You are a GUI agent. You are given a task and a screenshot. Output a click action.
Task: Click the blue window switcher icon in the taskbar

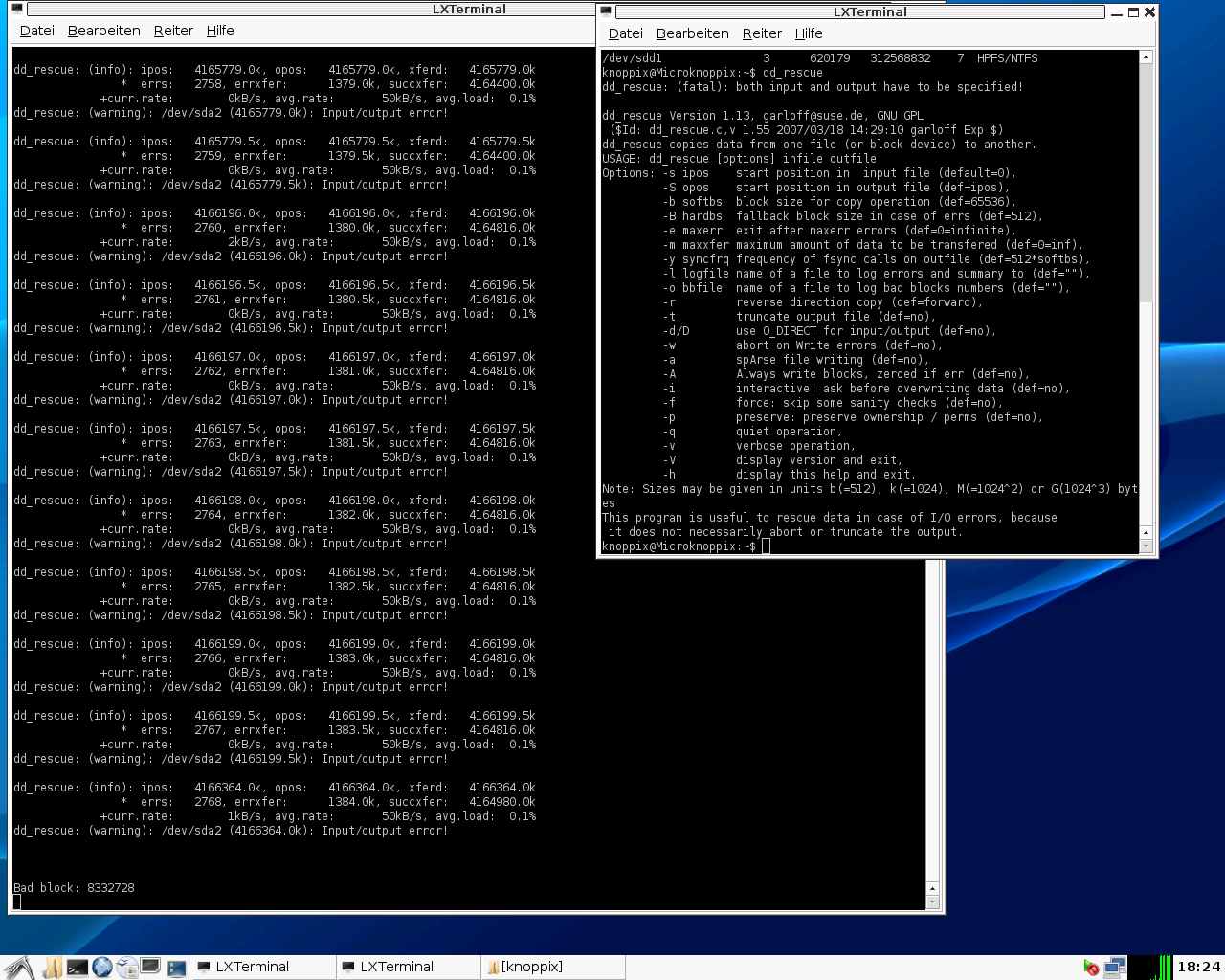point(176,969)
